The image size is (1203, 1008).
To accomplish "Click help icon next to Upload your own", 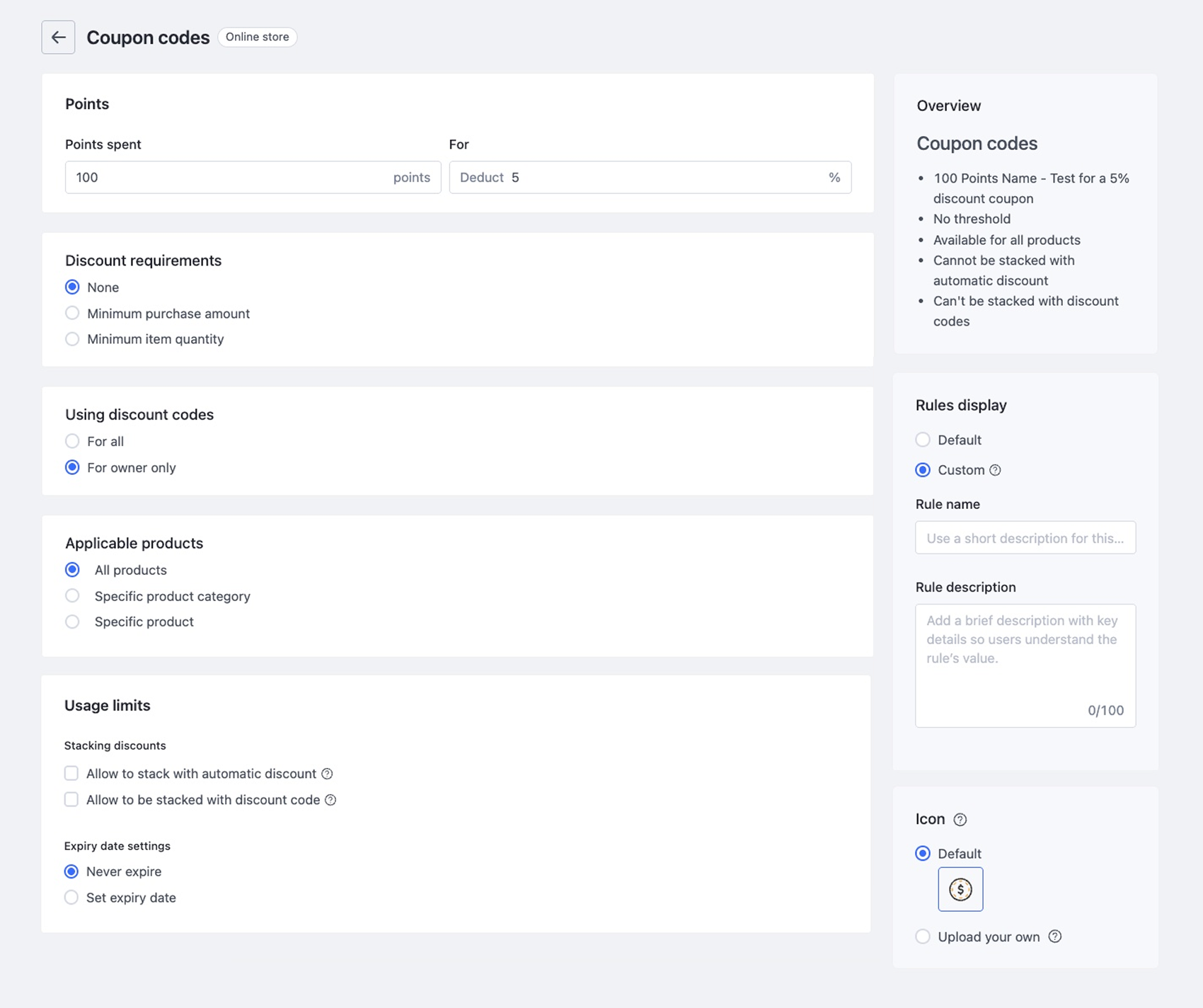I will tap(1054, 937).
